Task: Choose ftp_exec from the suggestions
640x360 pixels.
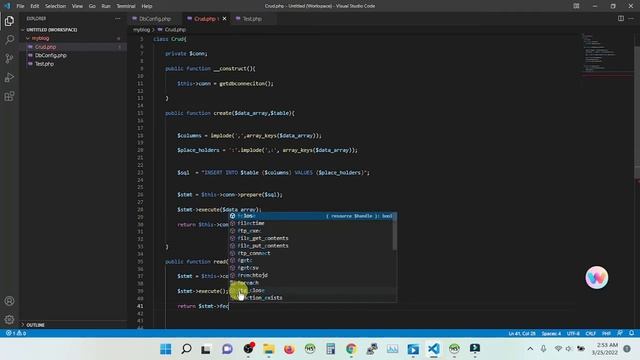Action: 312,231
